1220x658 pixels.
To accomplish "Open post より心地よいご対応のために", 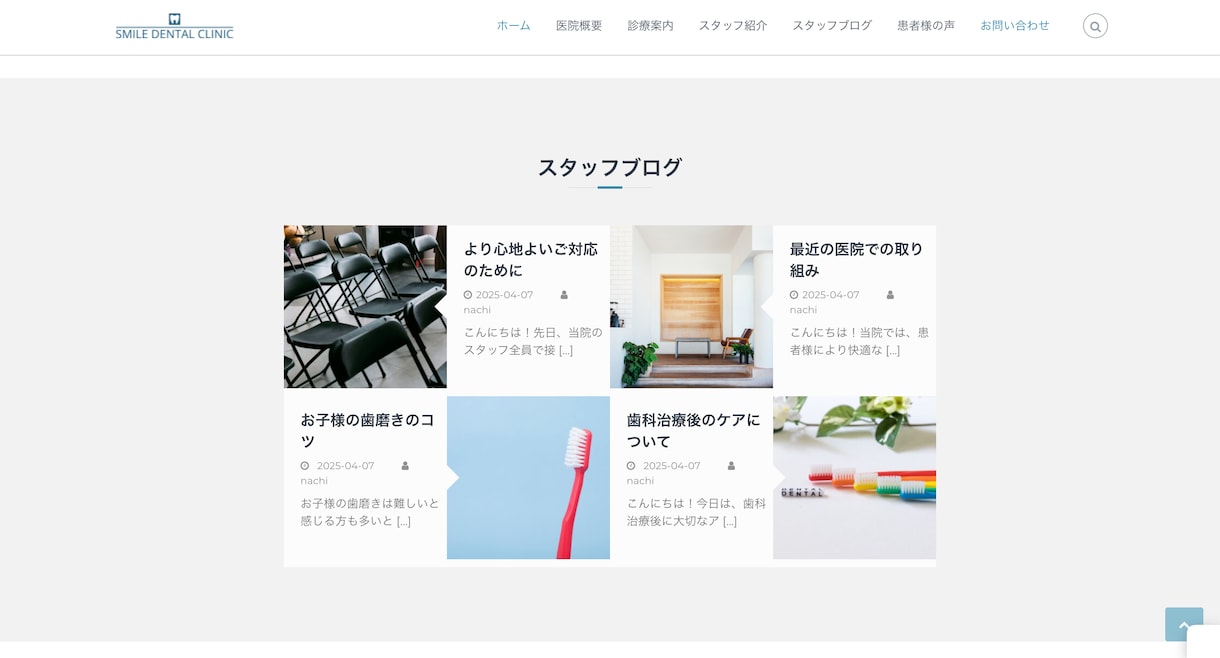I will pos(530,260).
